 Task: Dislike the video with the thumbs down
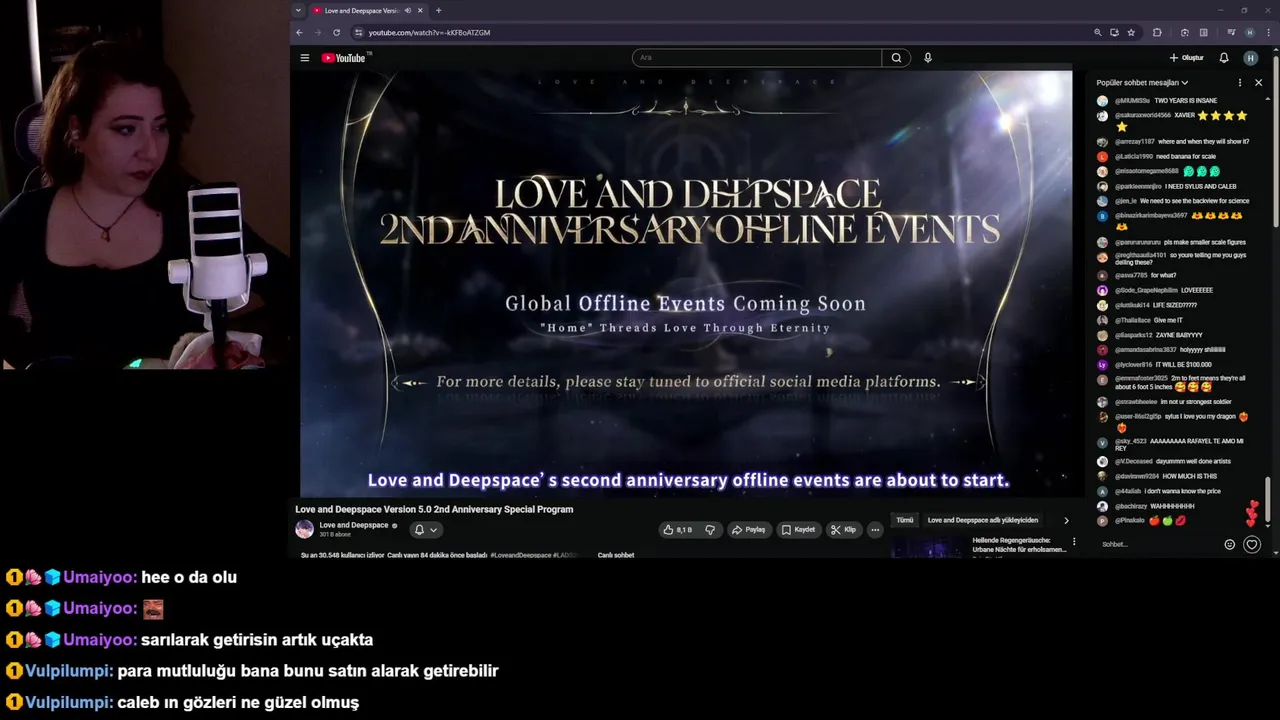coord(710,530)
